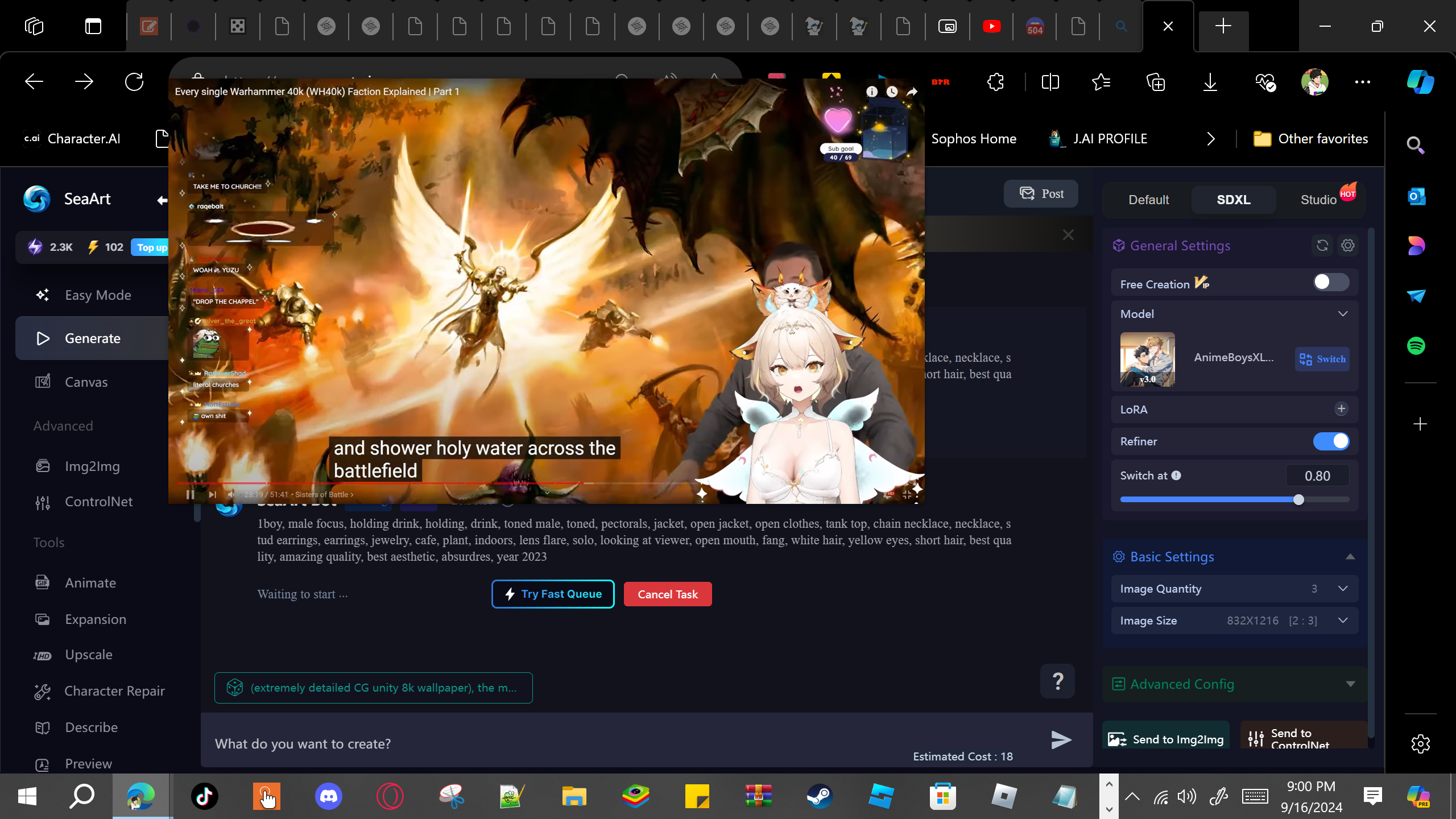Open a new browser tab
This screenshot has height=819, width=1456.
pos(1223,26)
